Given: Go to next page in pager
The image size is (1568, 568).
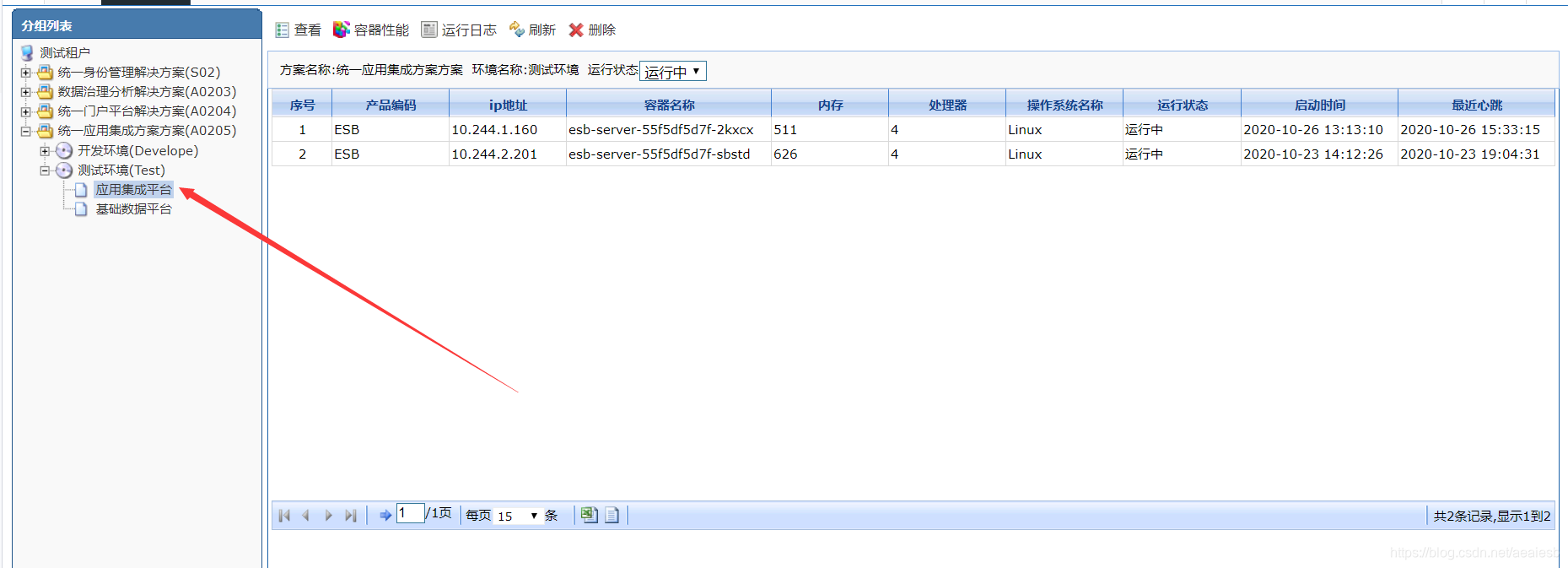Looking at the screenshot, I should 329,515.
